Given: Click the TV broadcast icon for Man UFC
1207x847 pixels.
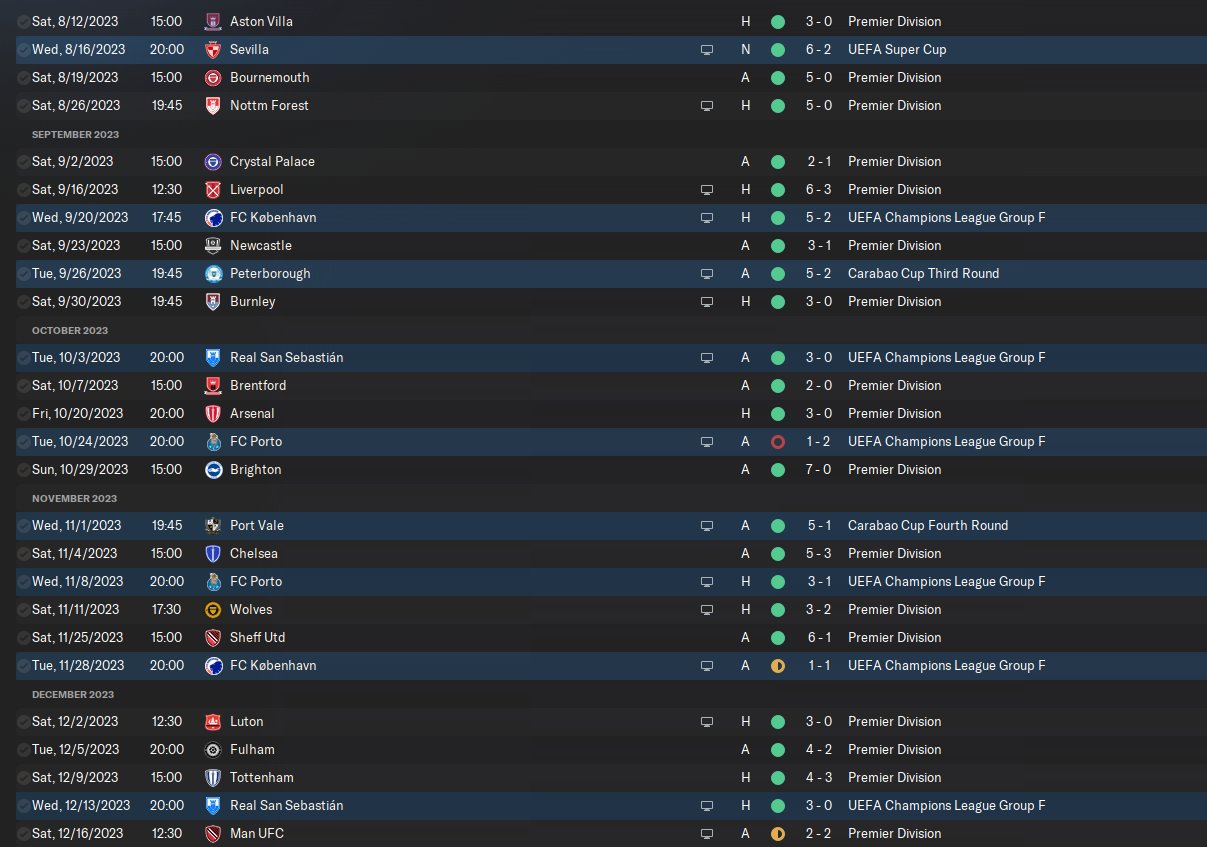Looking at the screenshot, I should [x=707, y=833].
